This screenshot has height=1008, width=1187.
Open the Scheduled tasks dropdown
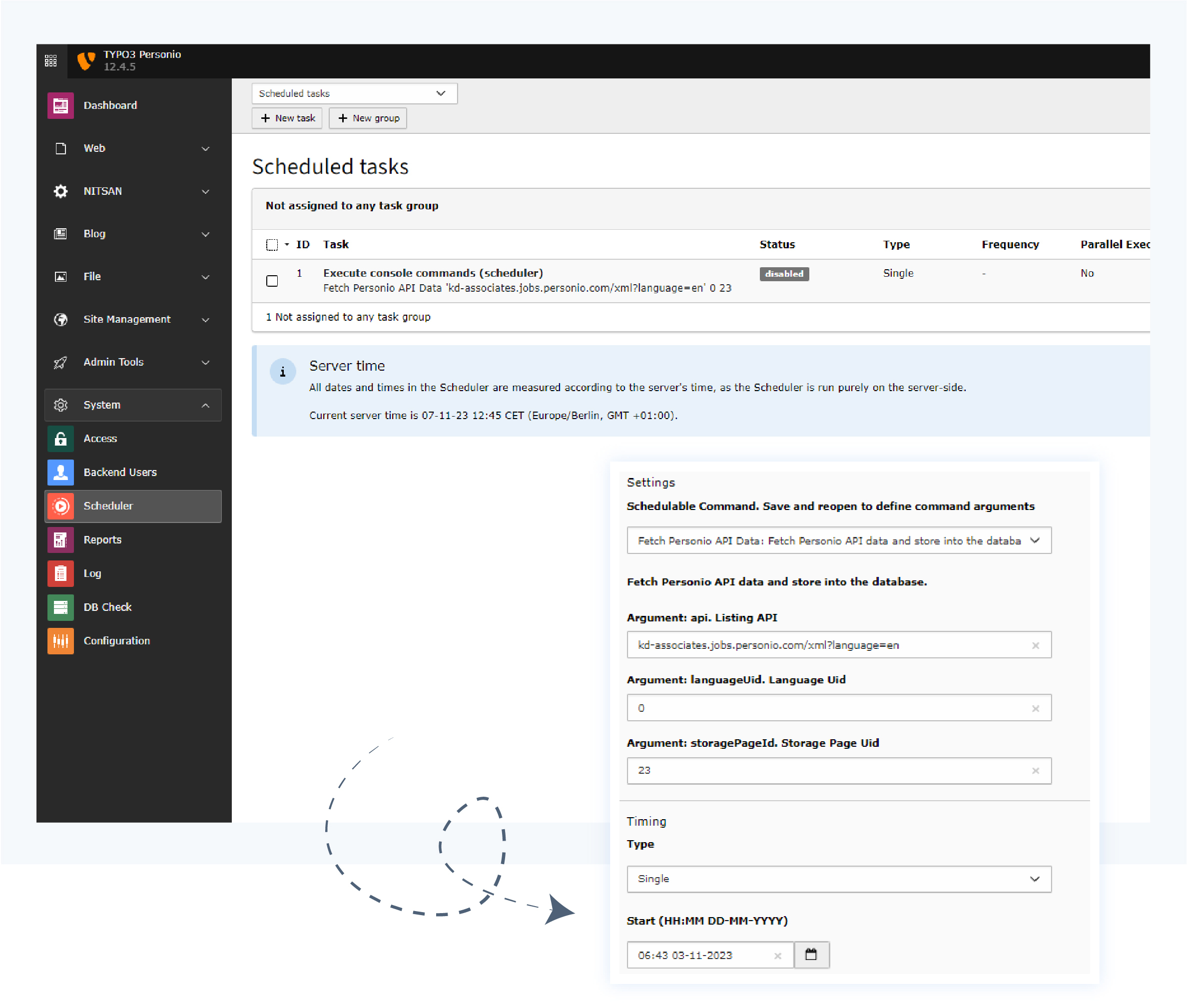tap(354, 93)
